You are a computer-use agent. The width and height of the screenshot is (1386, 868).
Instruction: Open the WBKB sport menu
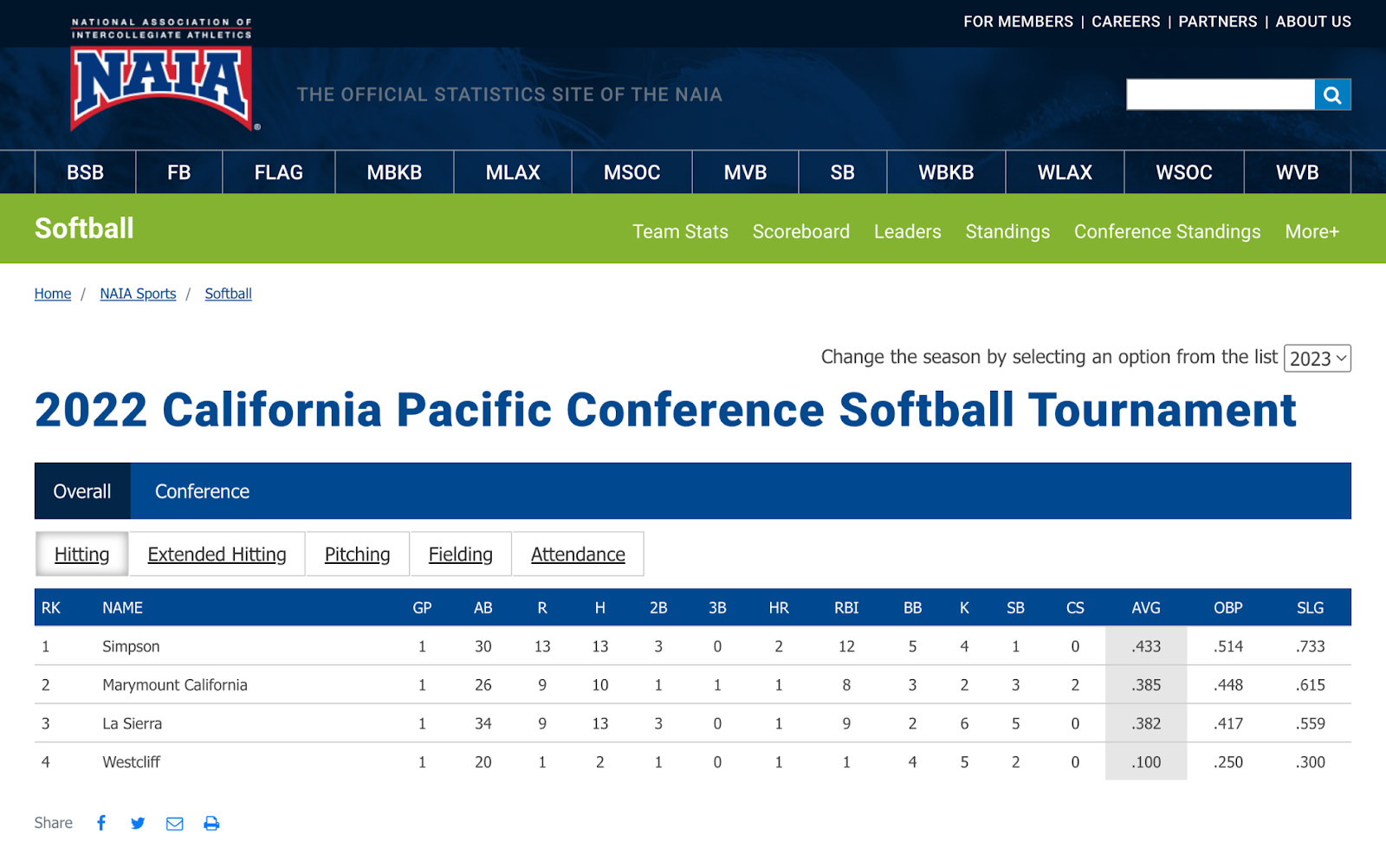tap(946, 172)
